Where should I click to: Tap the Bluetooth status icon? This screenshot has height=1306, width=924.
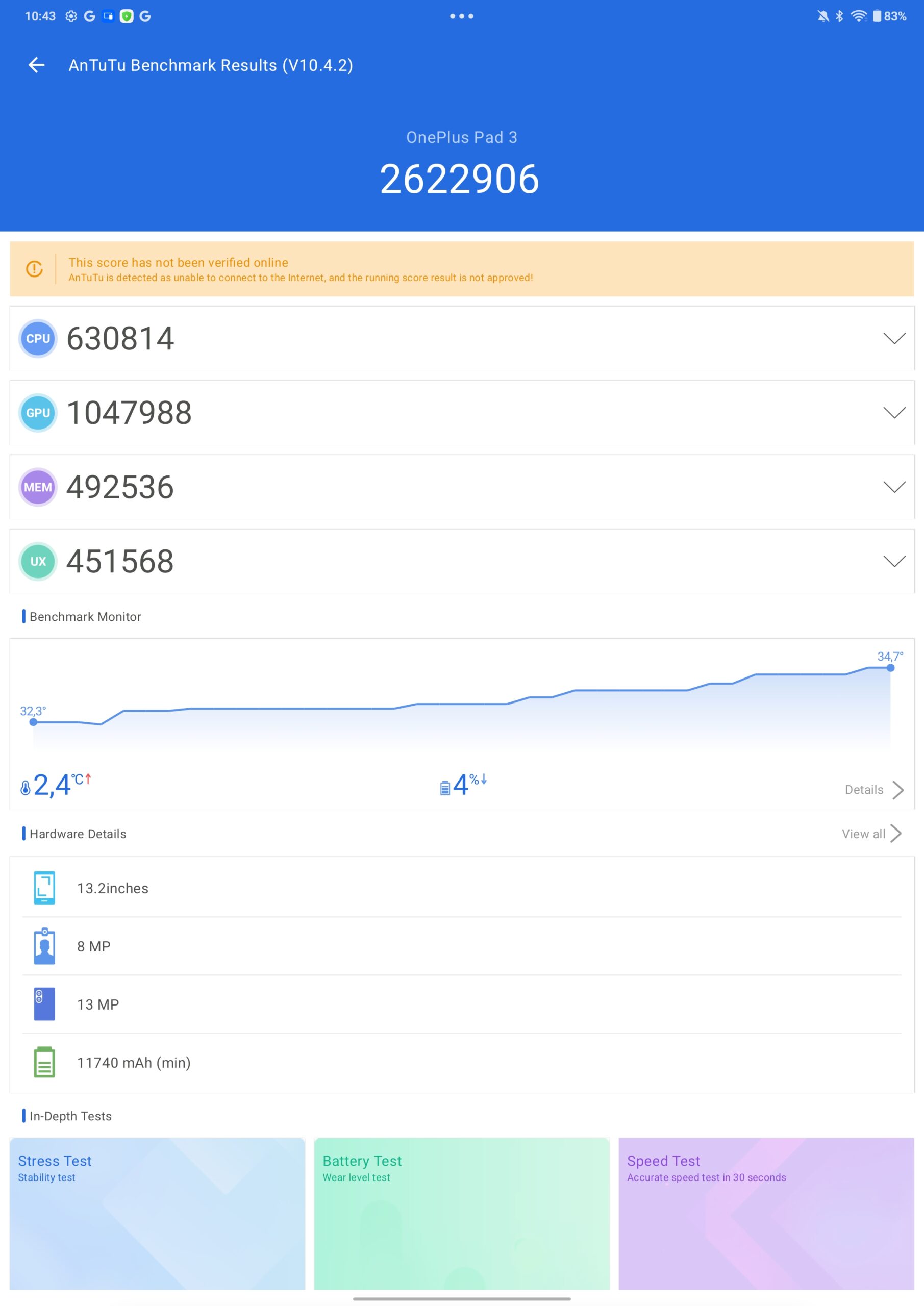pyautogui.click(x=839, y=16)
